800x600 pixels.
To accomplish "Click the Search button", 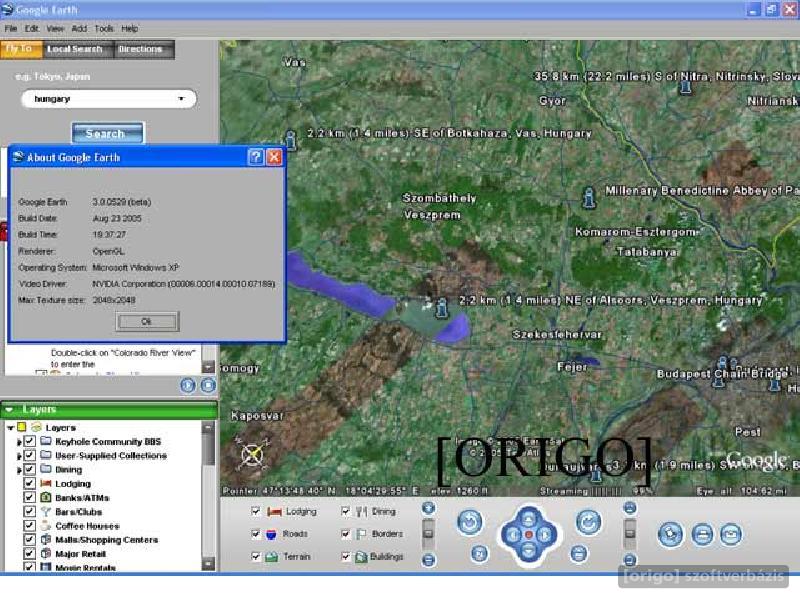I will tap(107, 133).
